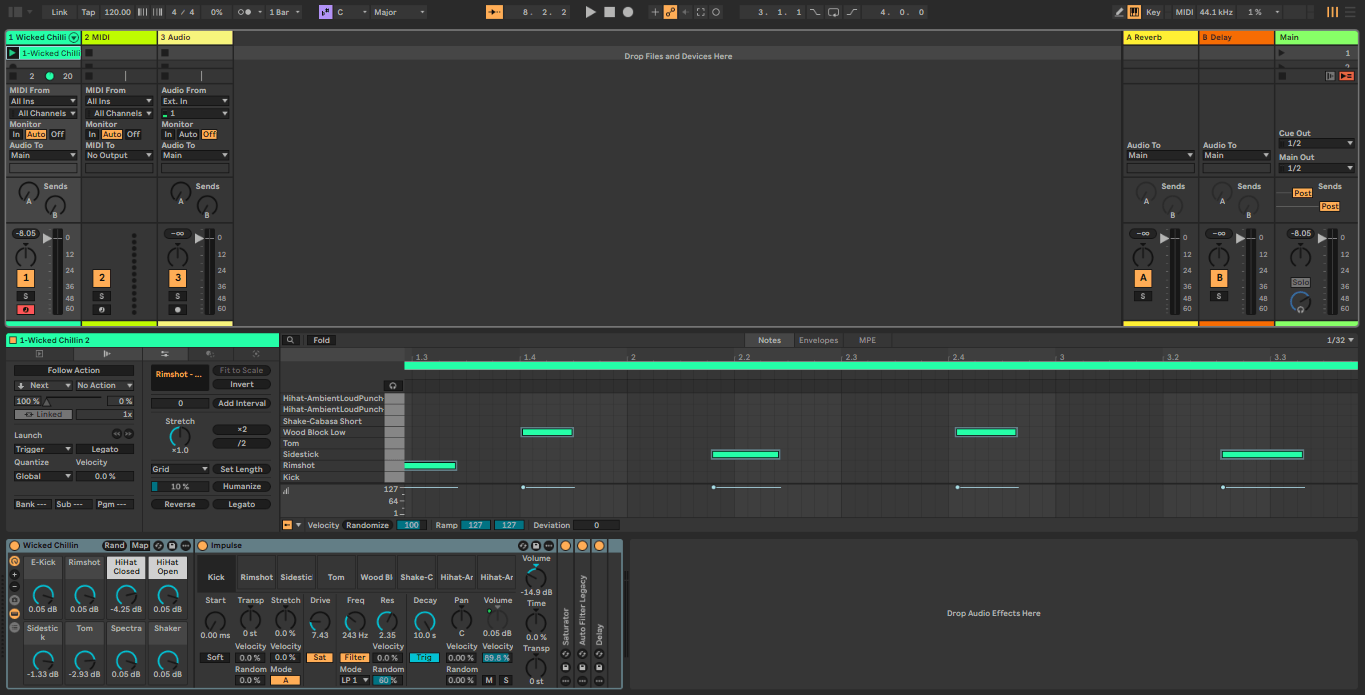Toggle the Impulse Filter switch
This screenshot has height=695, width=1365.
pyautogui.click(x=355, y=657)
